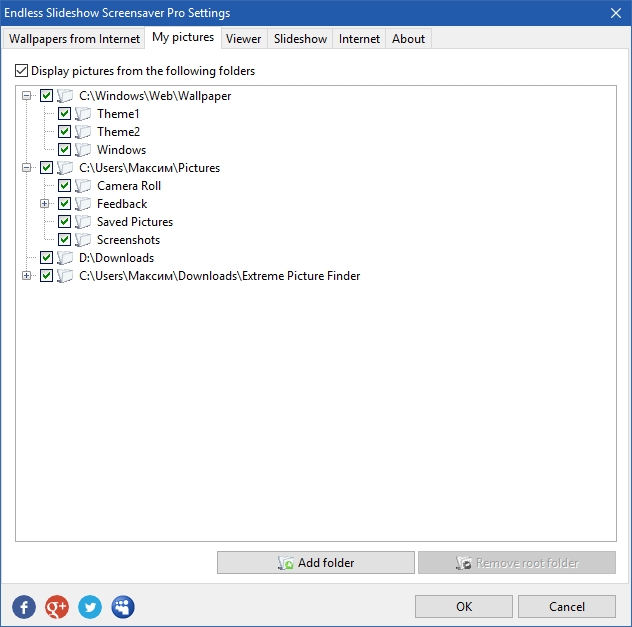632x627 pixels.
Task: Close the settings dialog window
Action: [x=615, y=13]
